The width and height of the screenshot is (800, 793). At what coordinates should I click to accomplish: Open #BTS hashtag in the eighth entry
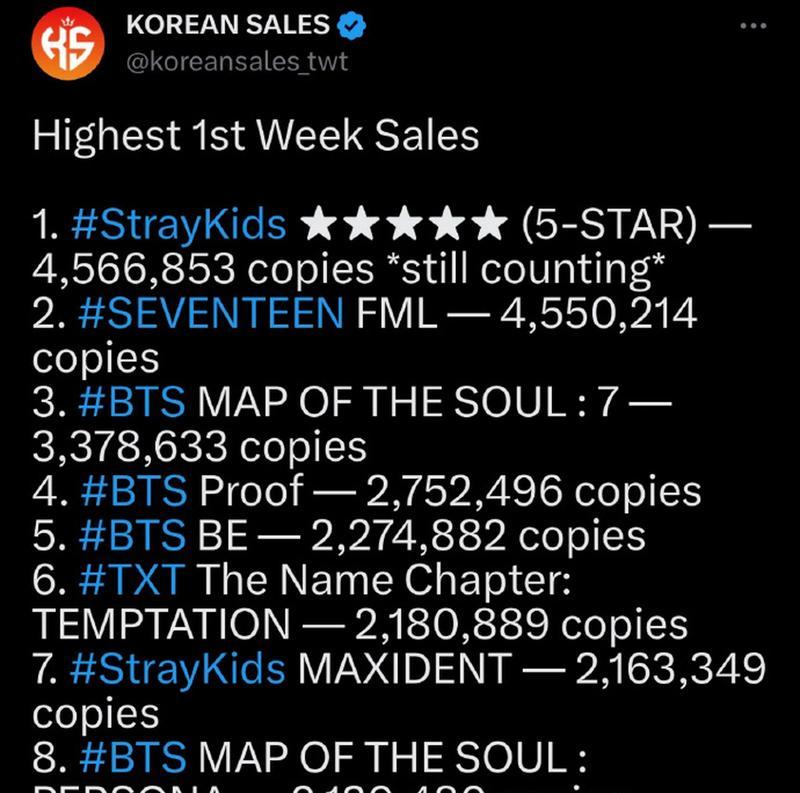(133, 757)
